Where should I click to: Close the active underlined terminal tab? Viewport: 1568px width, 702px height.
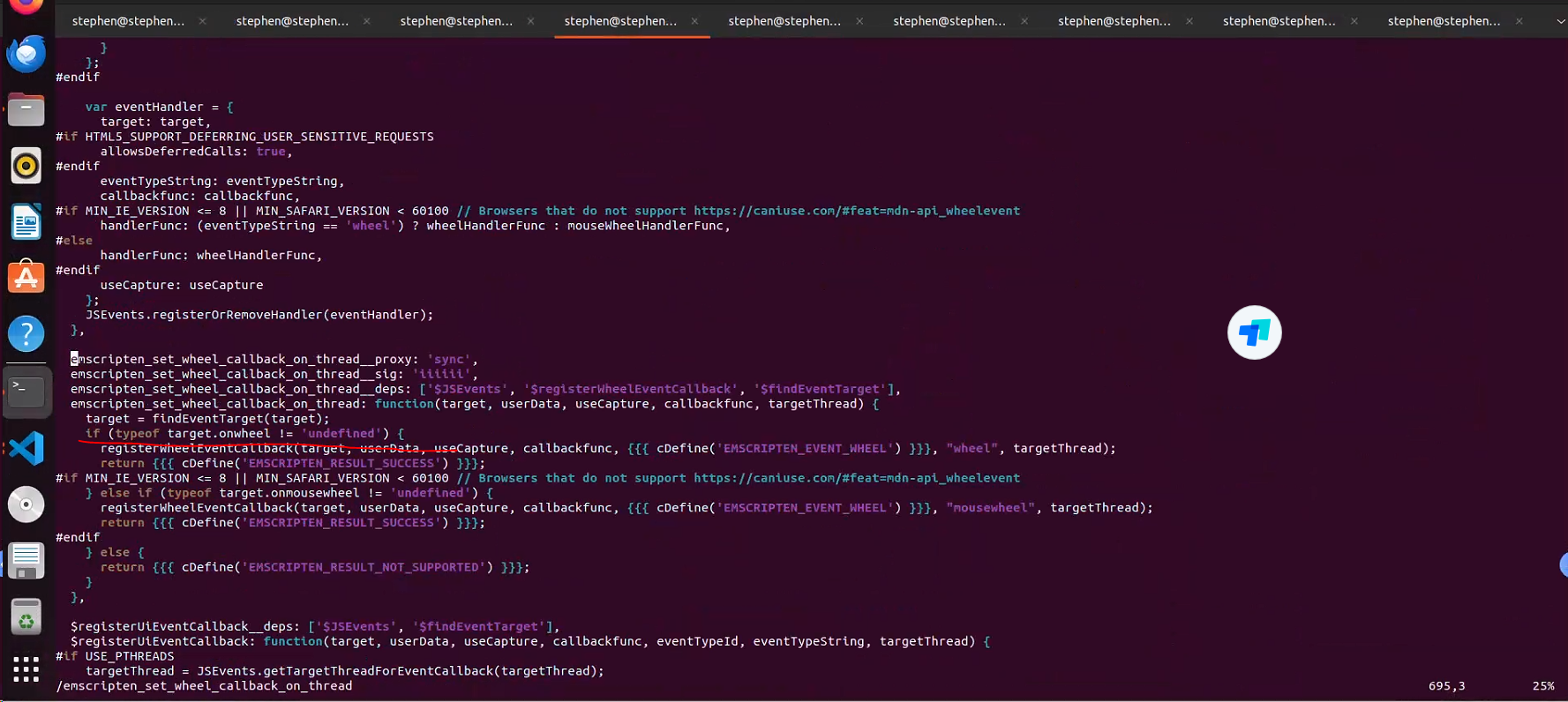695,21
